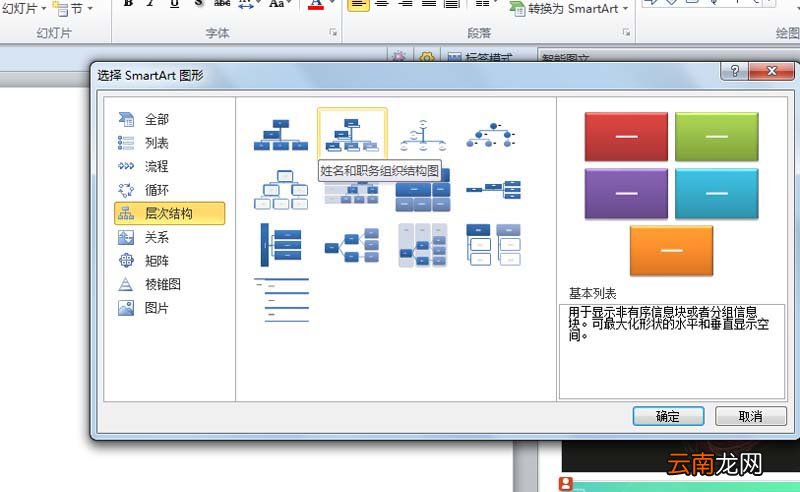Select the Labeled Hierarchy layout behind the tooltip
This screenshot has width=800, height=492.
[352, 193]
